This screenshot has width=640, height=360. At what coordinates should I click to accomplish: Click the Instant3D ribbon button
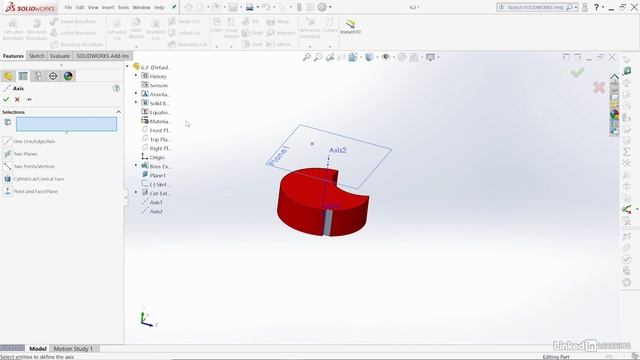[351, 27]
